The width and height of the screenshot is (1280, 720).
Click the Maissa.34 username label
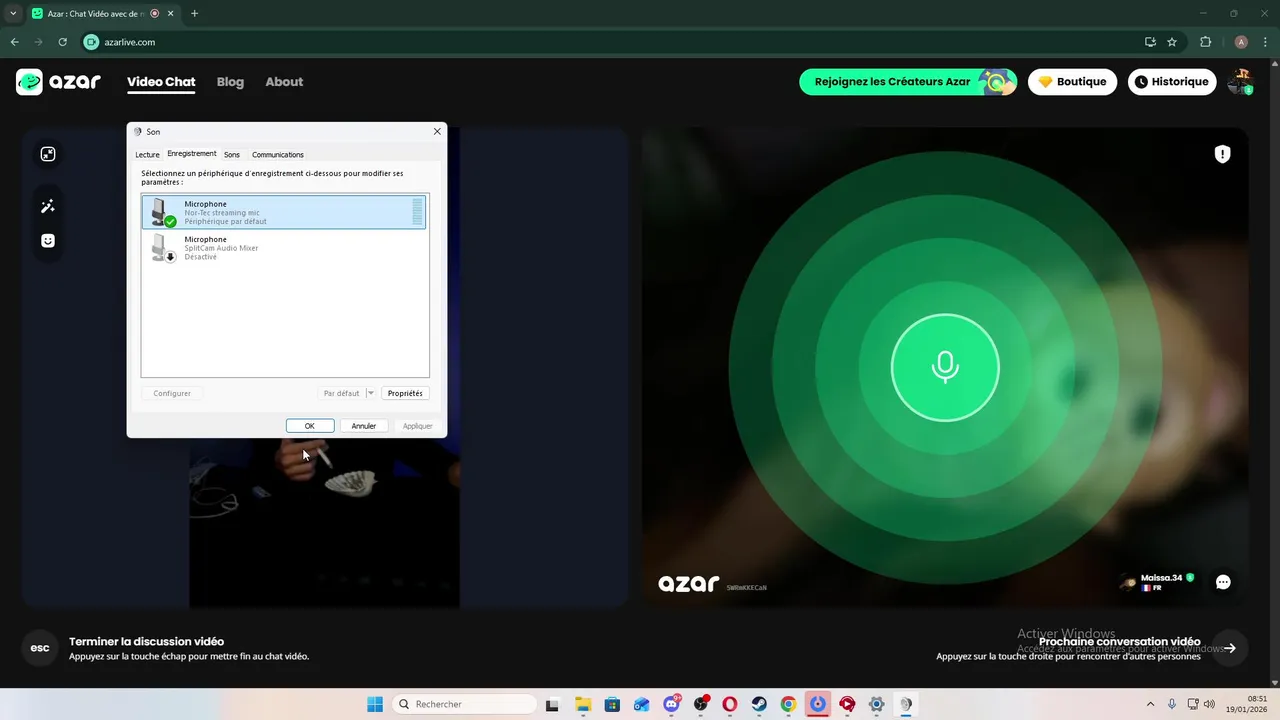pos(1162,578)
